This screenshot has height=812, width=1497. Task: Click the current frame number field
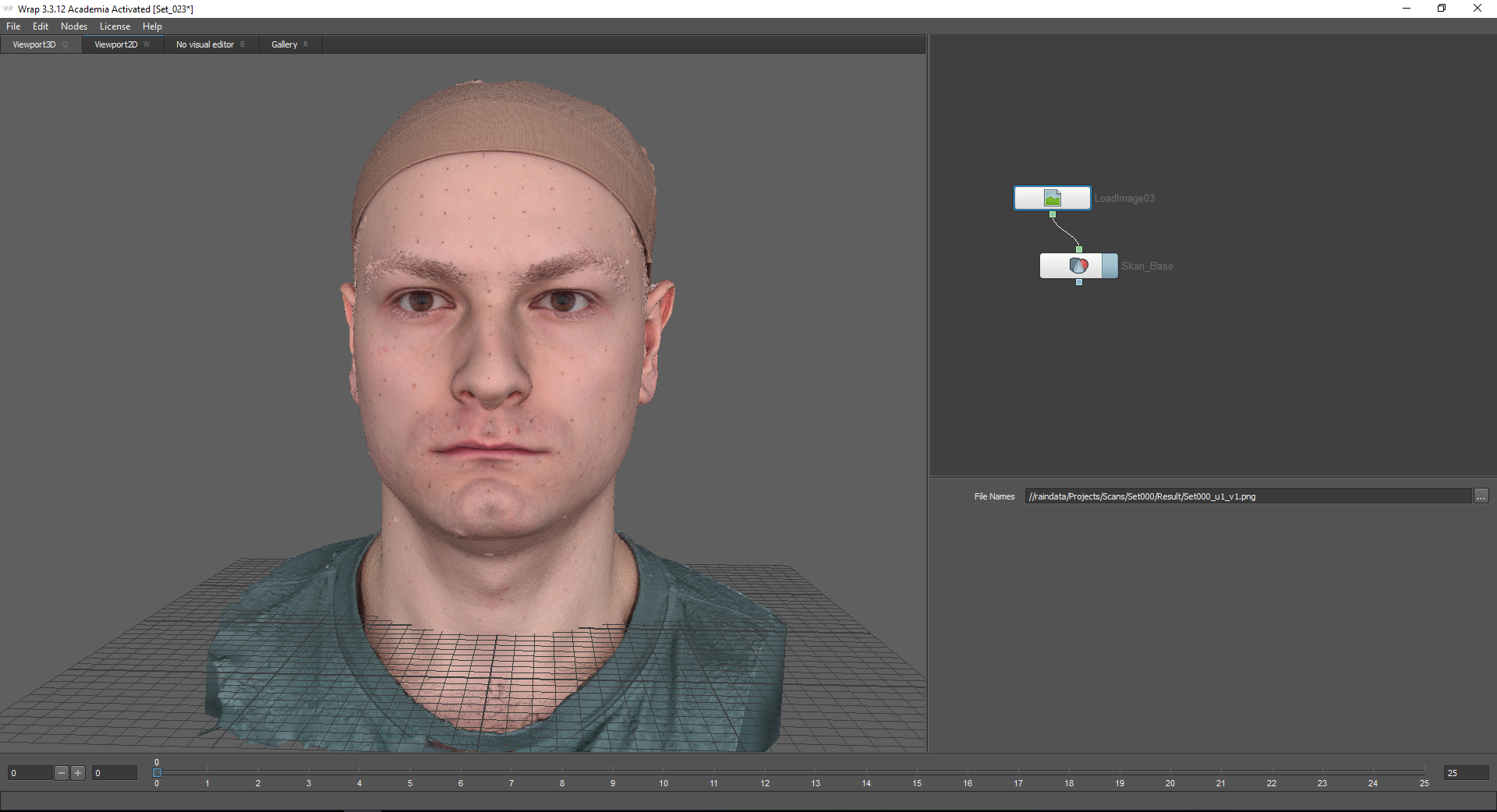click(x=30, y=773)
